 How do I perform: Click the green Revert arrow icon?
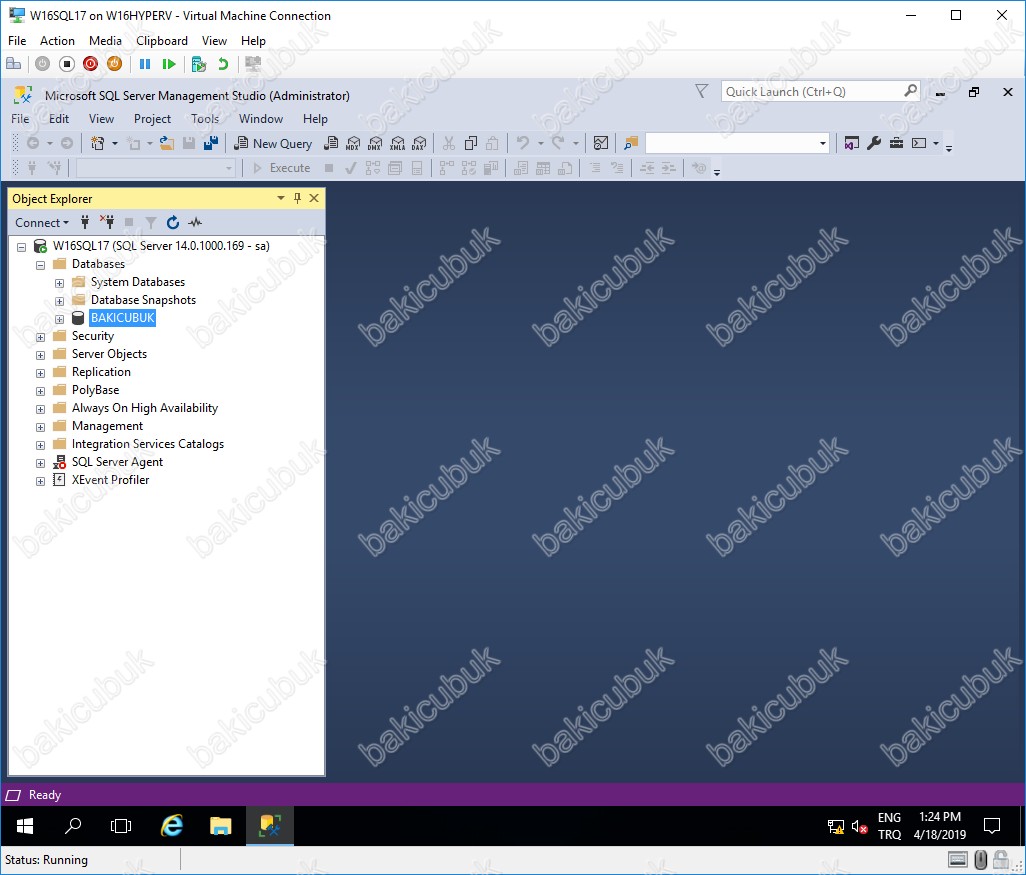(x=223, y=64)
